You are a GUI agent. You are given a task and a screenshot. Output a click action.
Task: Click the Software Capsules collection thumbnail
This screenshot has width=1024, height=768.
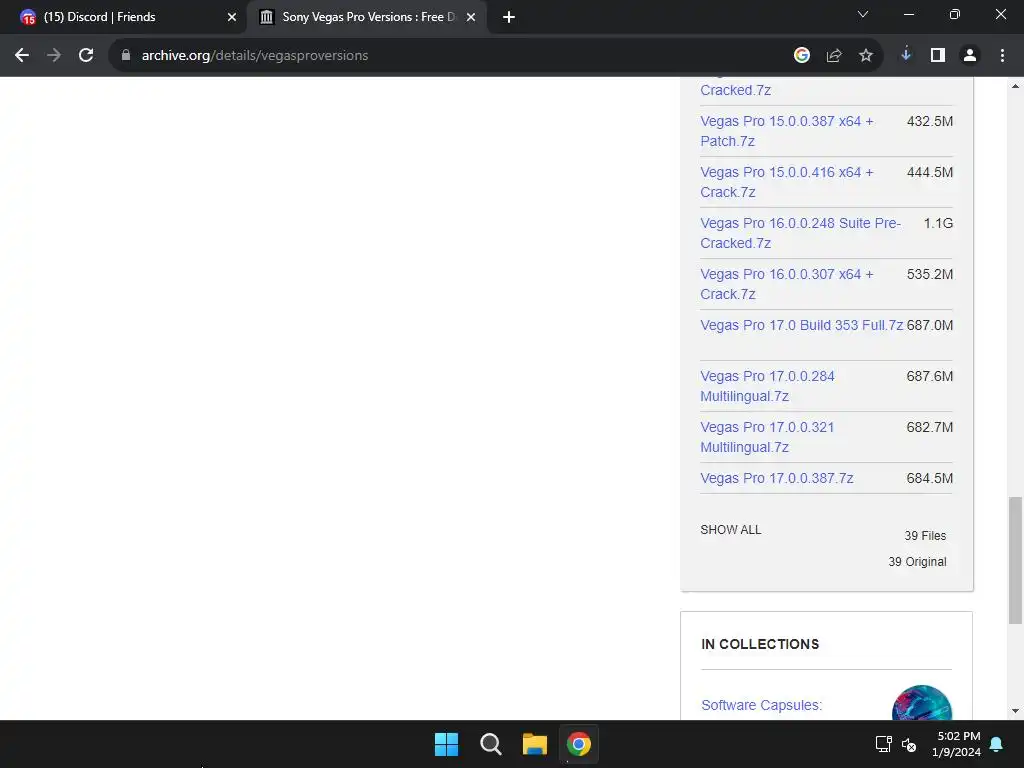[x=921, y=703]
